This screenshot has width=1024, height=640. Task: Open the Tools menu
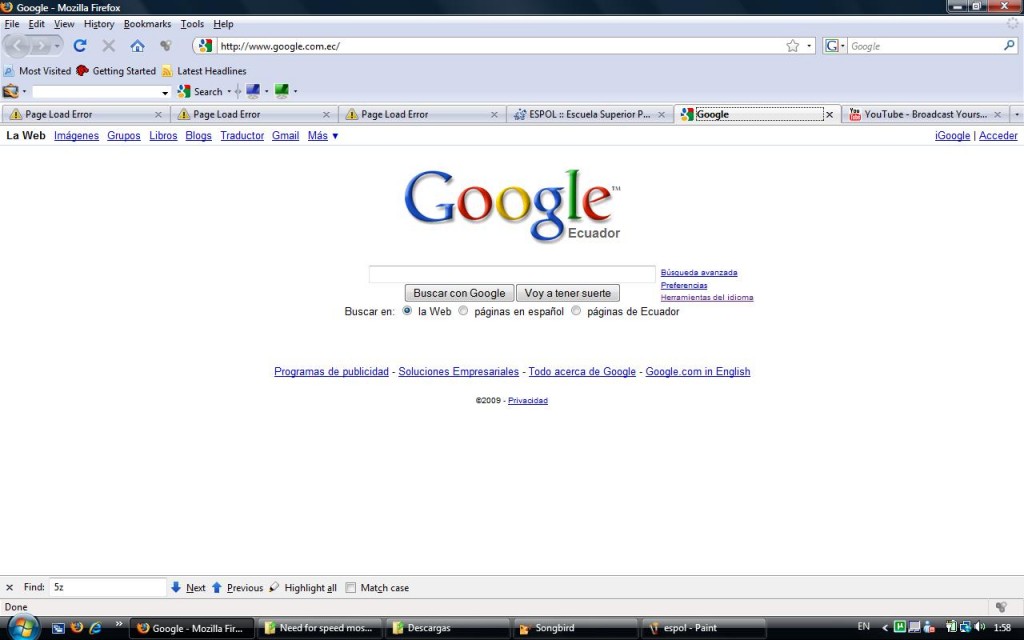coord(192,24)
